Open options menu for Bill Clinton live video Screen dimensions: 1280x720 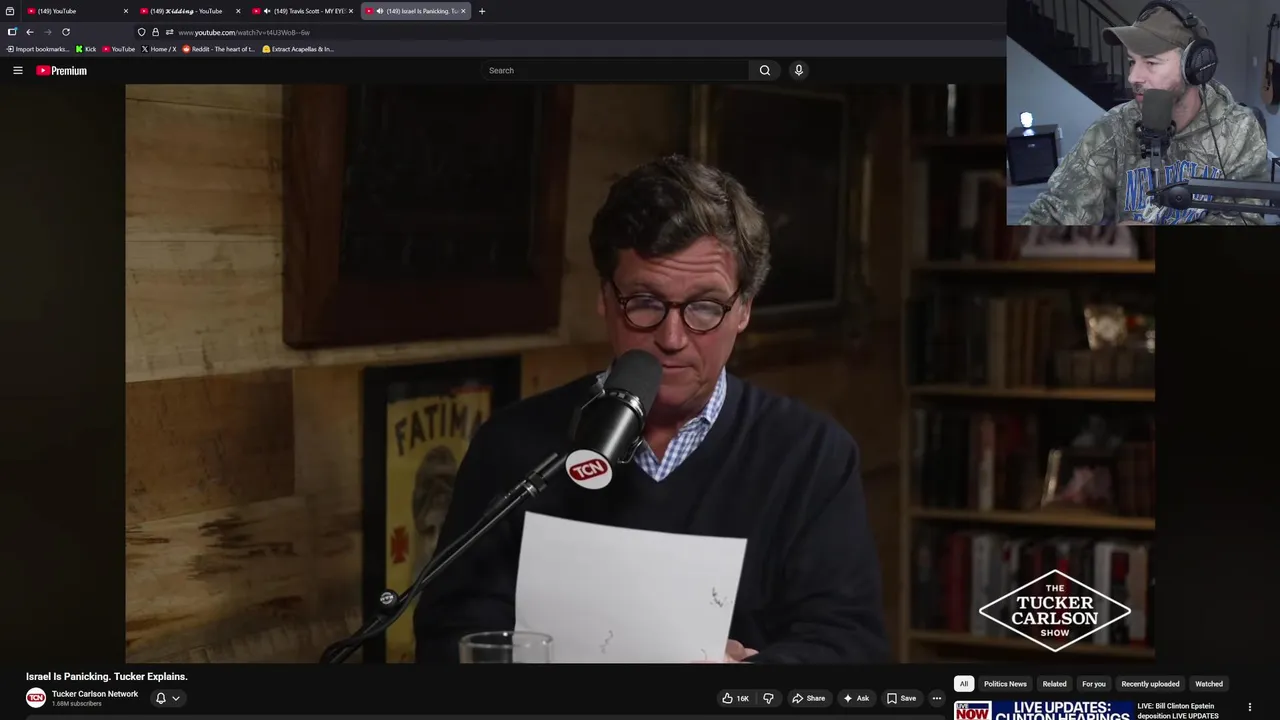(1249, 707)
